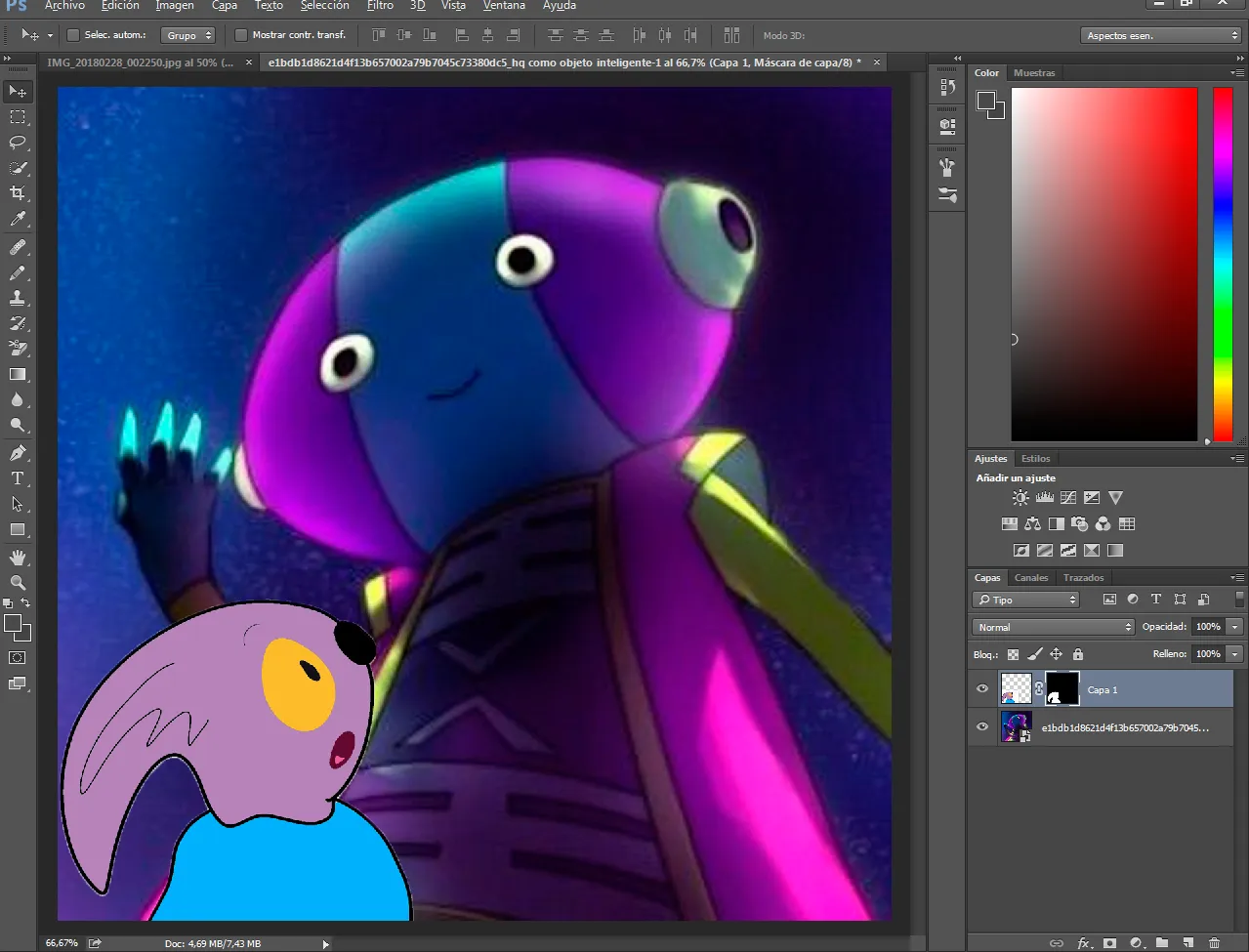Toggle lock image pixels brush icon
1249x952 pixels.
(1034, 654)
